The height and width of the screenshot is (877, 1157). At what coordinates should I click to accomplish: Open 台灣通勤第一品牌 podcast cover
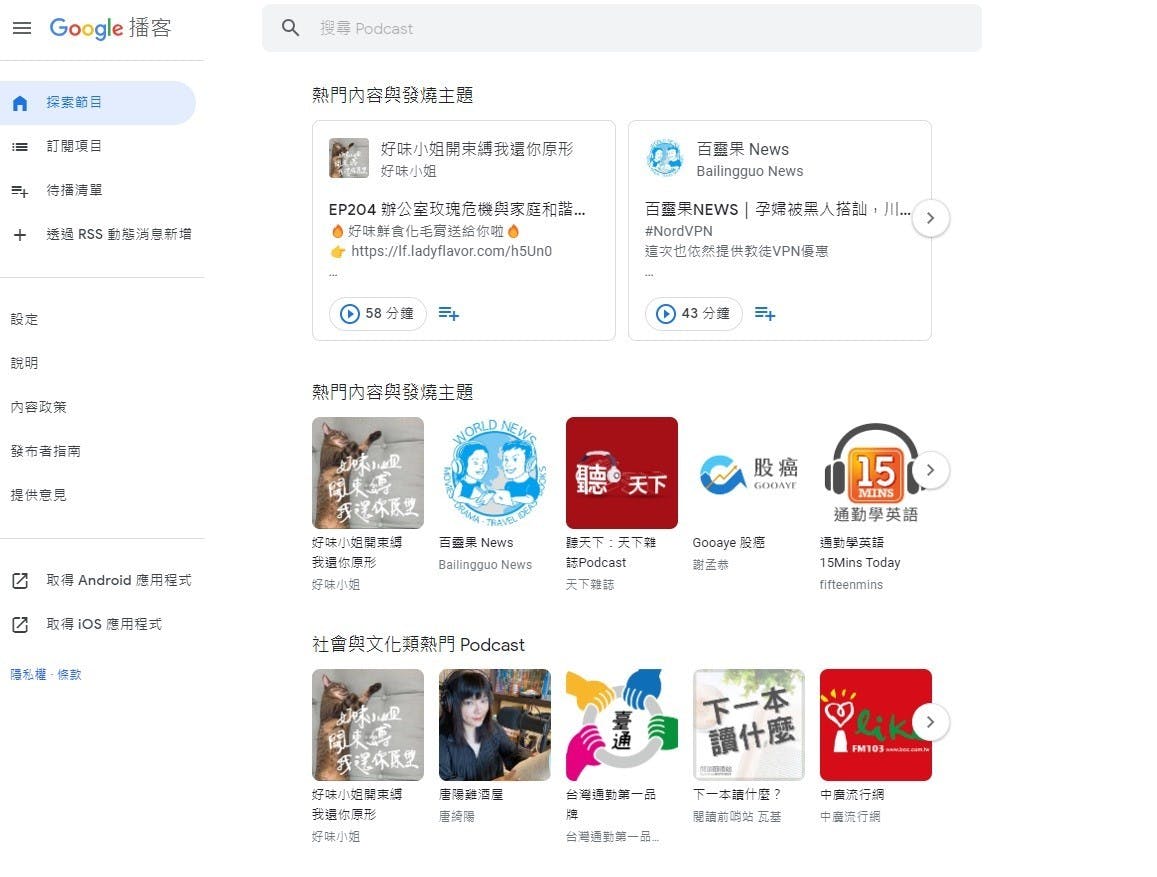(x=622, y=725)
